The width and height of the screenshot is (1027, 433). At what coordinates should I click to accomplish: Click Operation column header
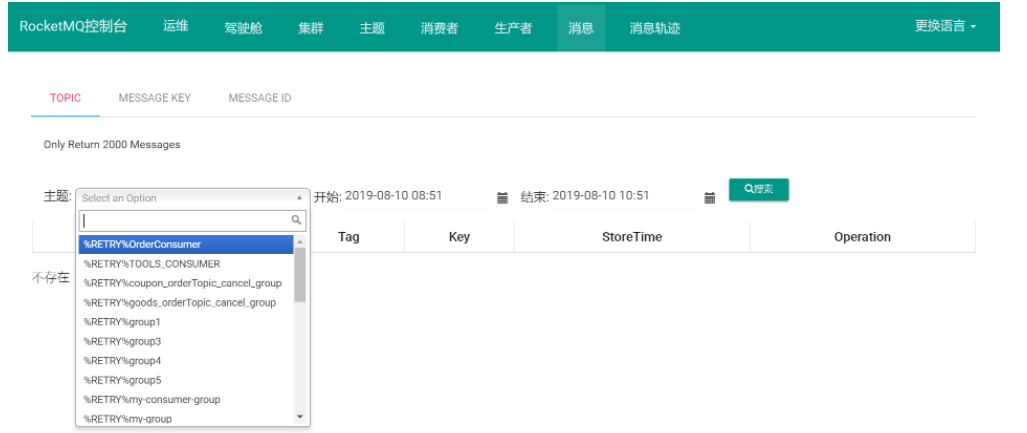coord(863,237)
